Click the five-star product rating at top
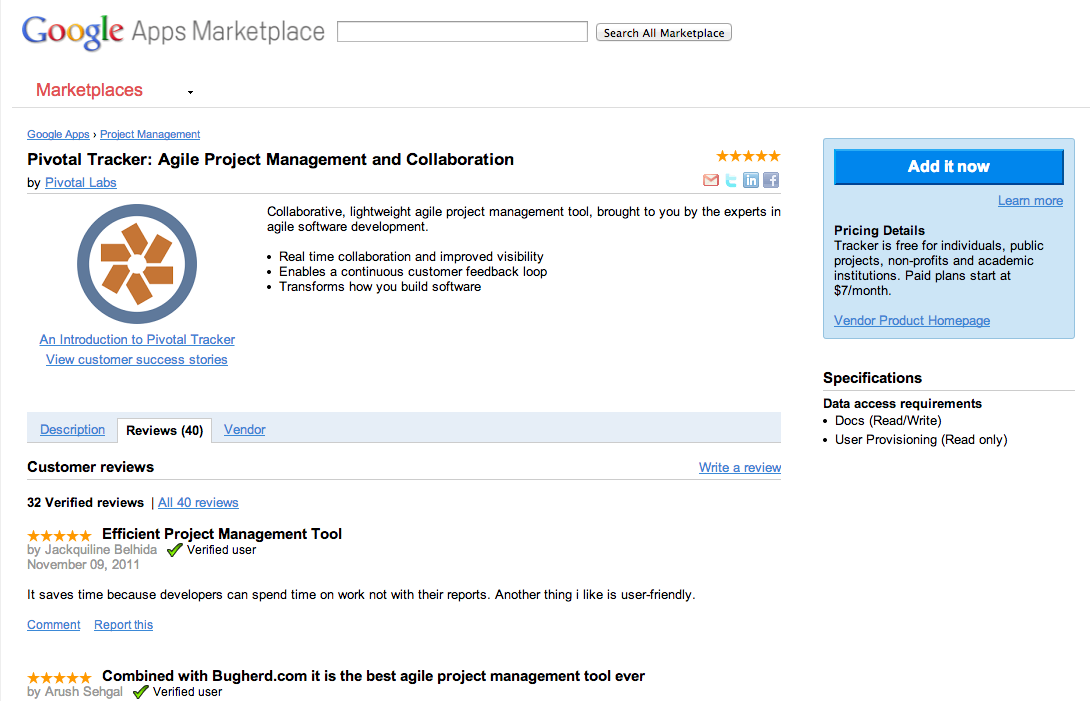The height and width of the screenshot is (701, 1090). [x=748, y=156]
